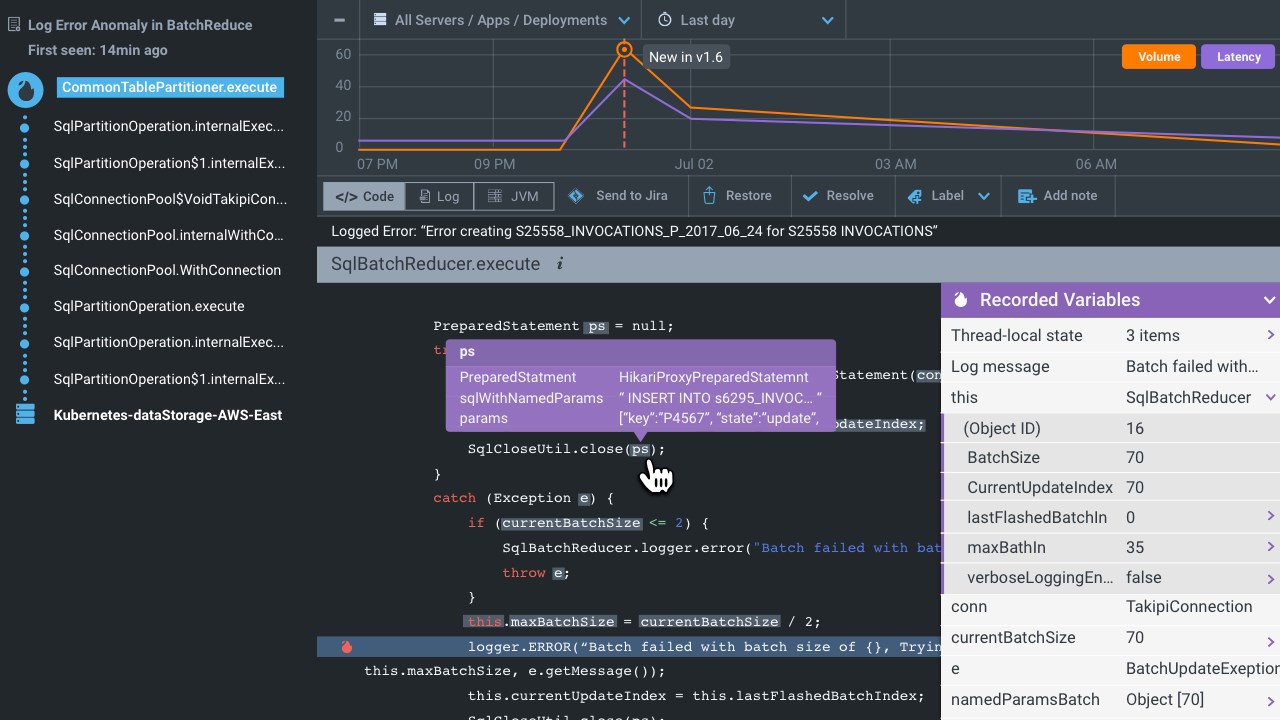The height and width of the screenshot is (720, 1280).
Task: Click the Logged Error message text
Action: coord(634,231)
